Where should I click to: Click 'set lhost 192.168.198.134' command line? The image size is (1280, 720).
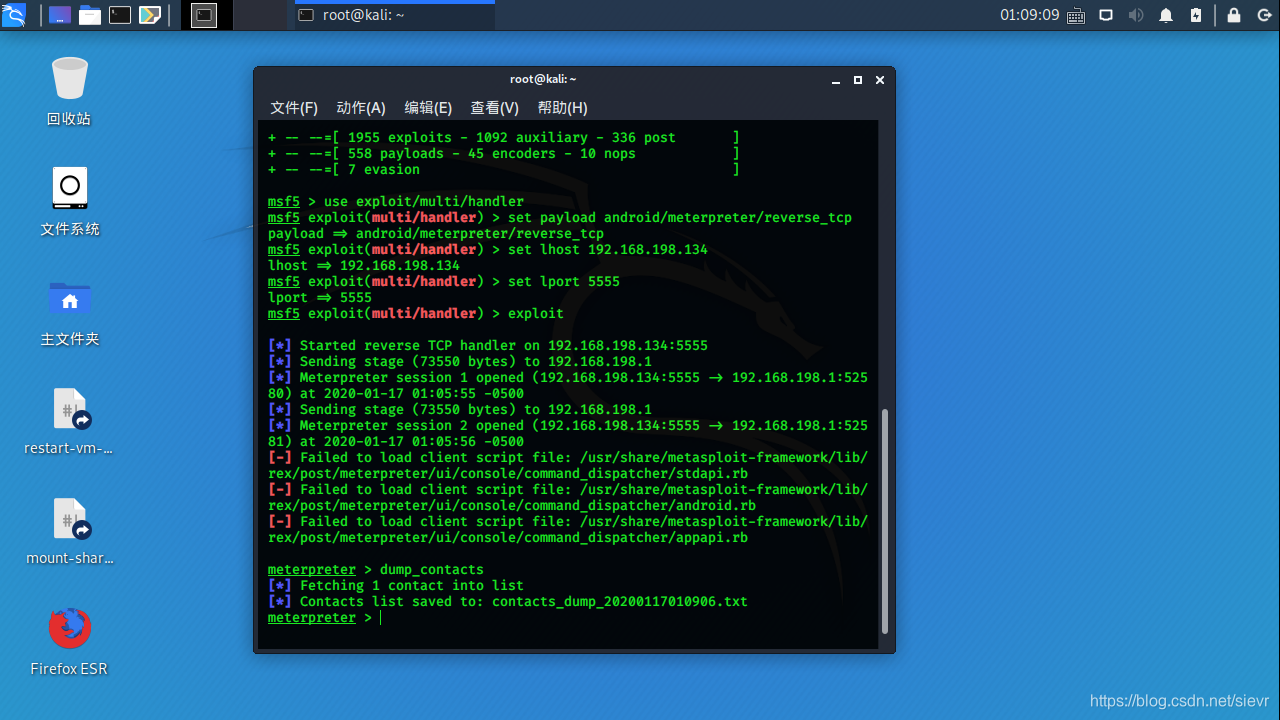pyautogui.click(x=488, y=250)
